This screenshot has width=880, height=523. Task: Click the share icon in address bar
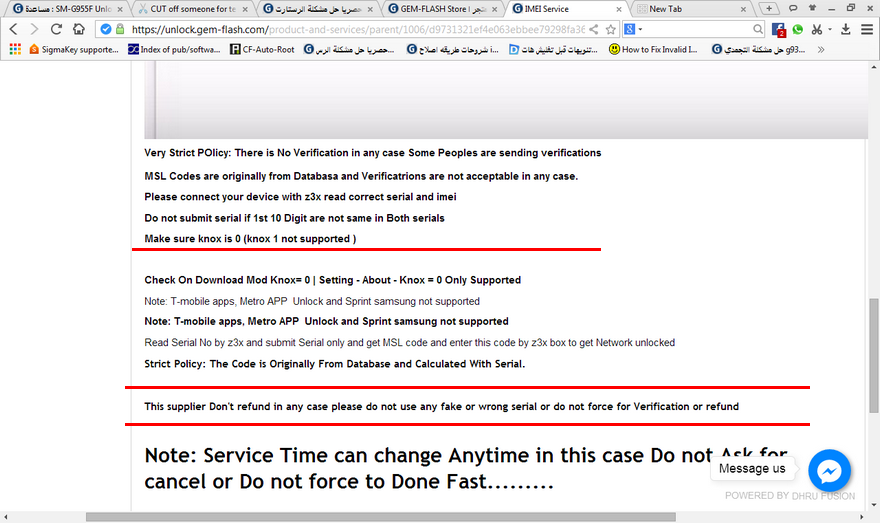(x=594, y=29)
